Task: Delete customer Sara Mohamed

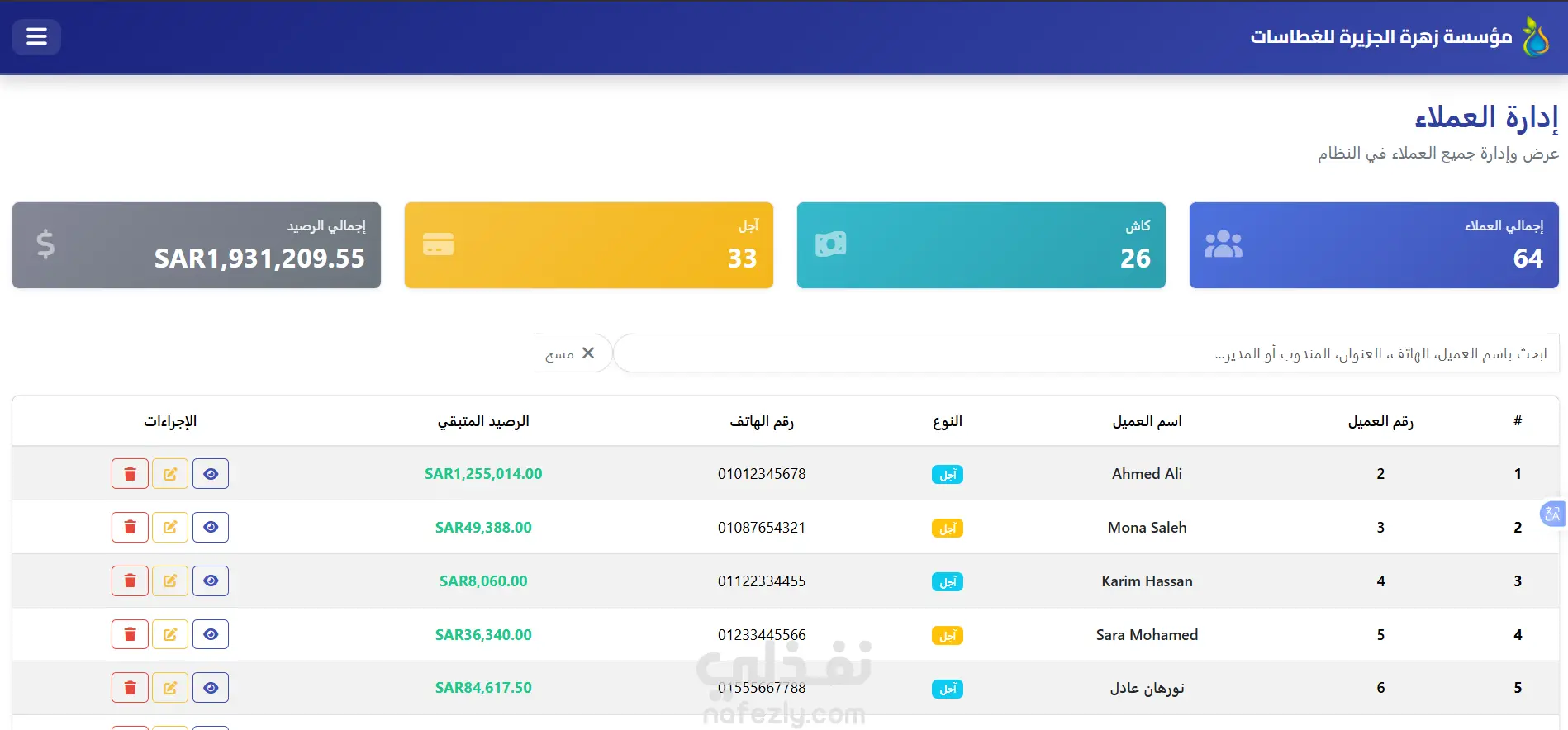Action: (130, 634)
